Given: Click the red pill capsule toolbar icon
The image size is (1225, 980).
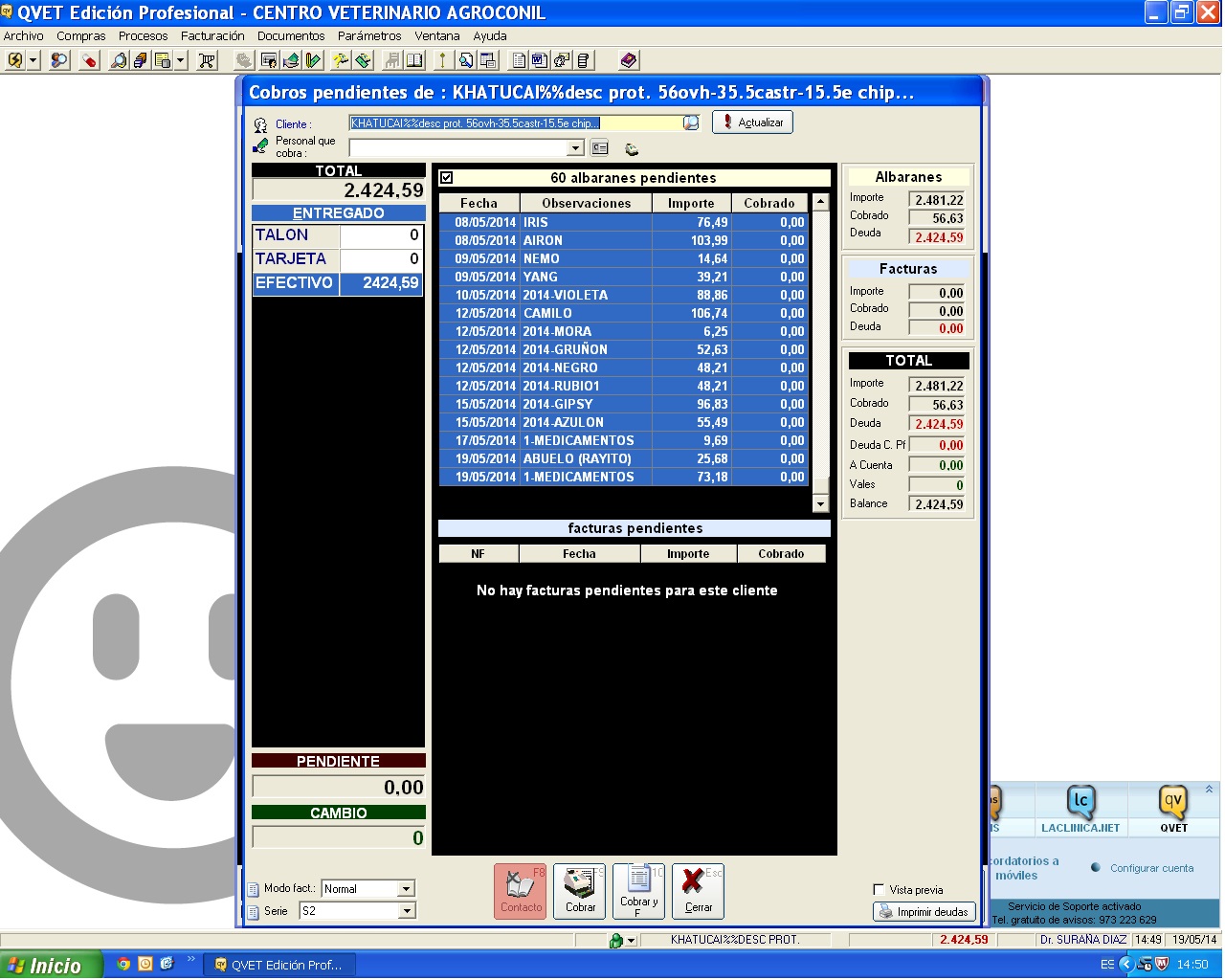Looking at the screenshot, I should point(89,60).
